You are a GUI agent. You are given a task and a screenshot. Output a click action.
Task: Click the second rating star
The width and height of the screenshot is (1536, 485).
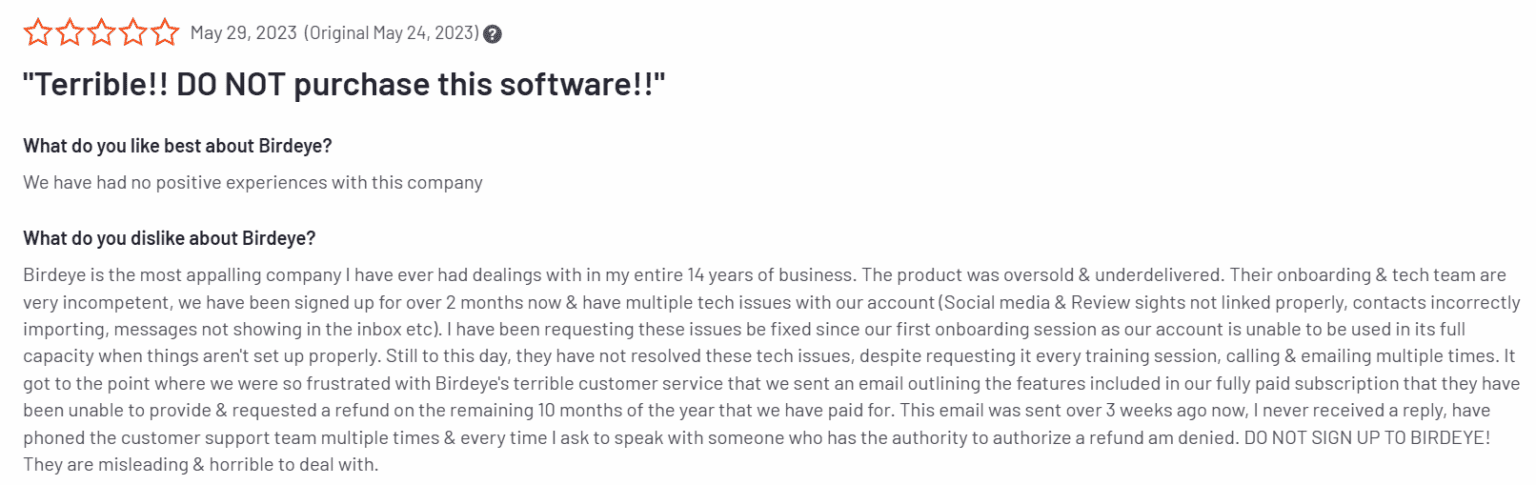[69, 33]
